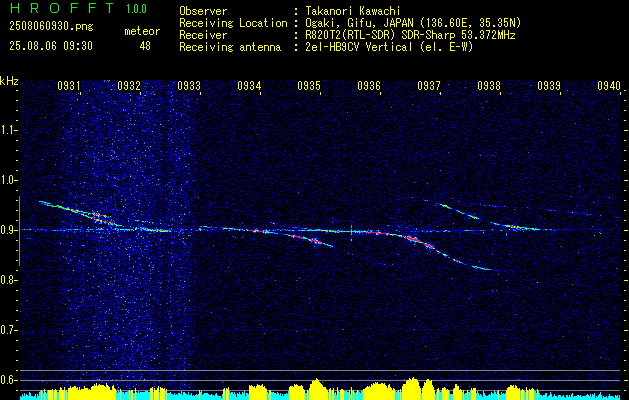Click the Receiving antenna label
The height and width of the screenshot is (400, 629).
click(x=230, y=47)
